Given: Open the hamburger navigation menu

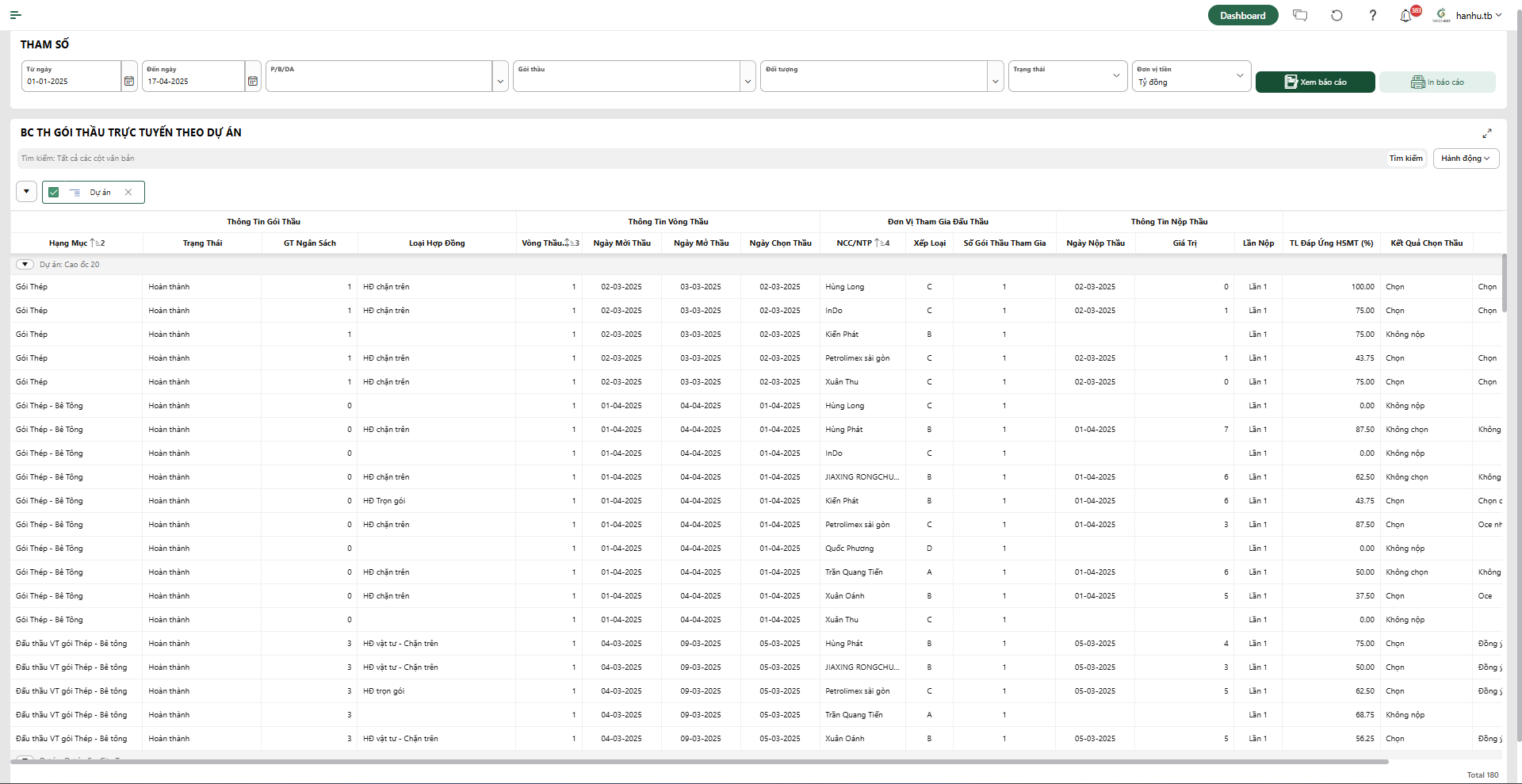Looking at the screenshot, I should coord(15,15).
